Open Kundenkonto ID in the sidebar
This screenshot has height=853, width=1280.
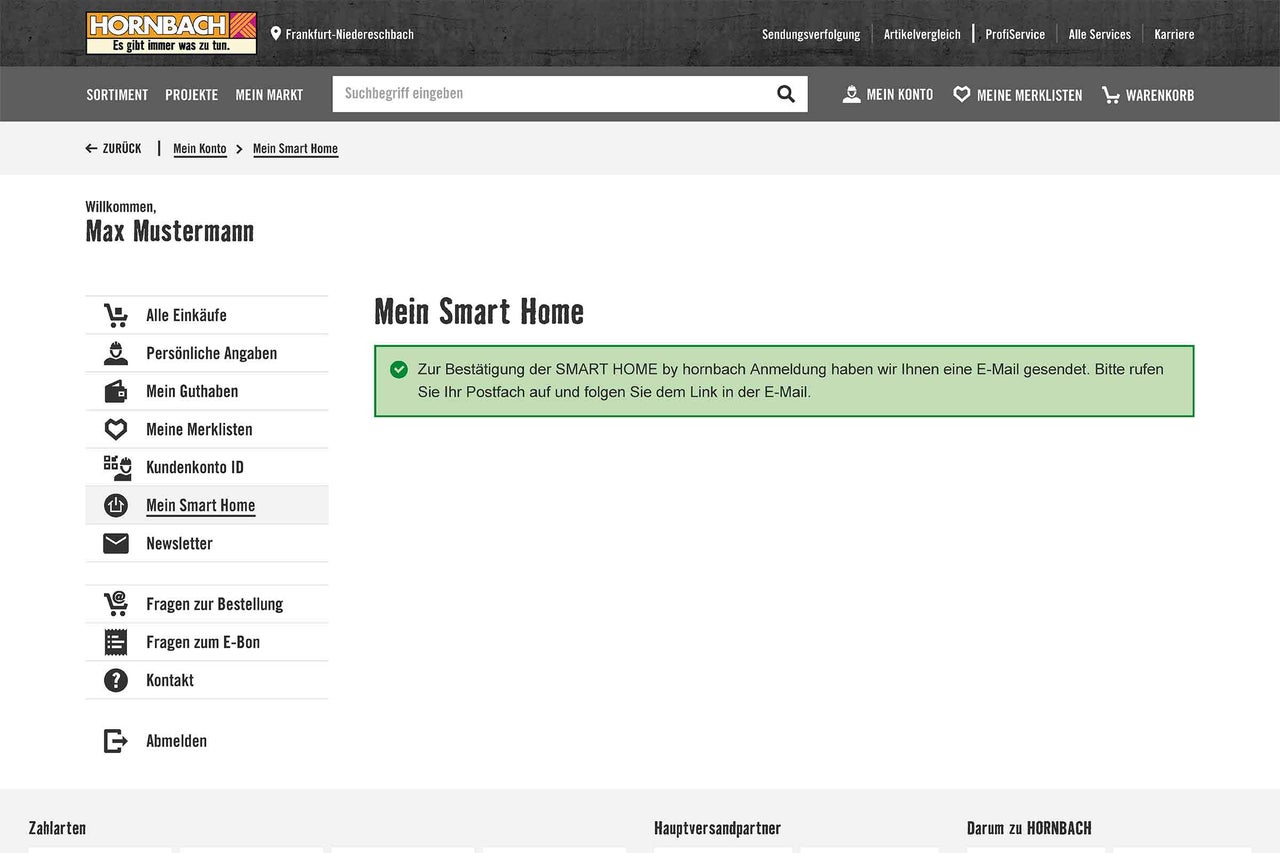(x=195, y=468)
